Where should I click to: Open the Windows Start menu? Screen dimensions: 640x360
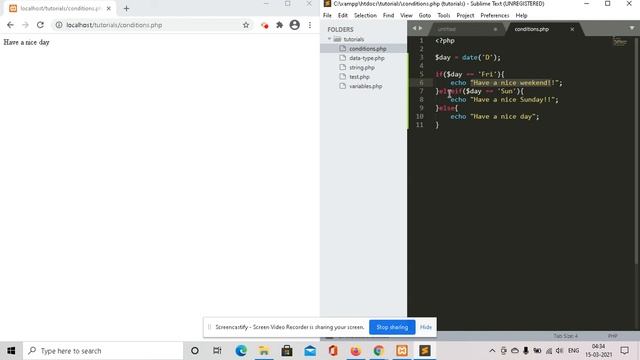11,351
